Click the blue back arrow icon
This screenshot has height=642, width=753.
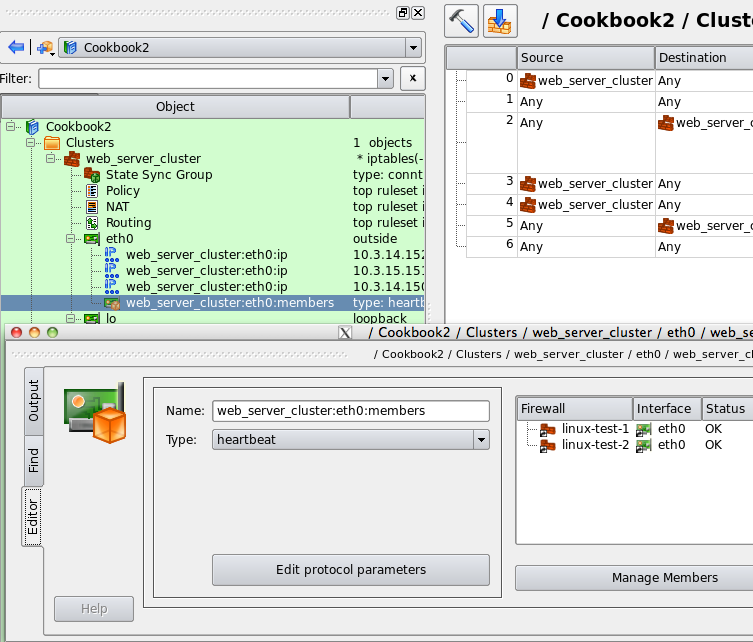tap(16, 47)
